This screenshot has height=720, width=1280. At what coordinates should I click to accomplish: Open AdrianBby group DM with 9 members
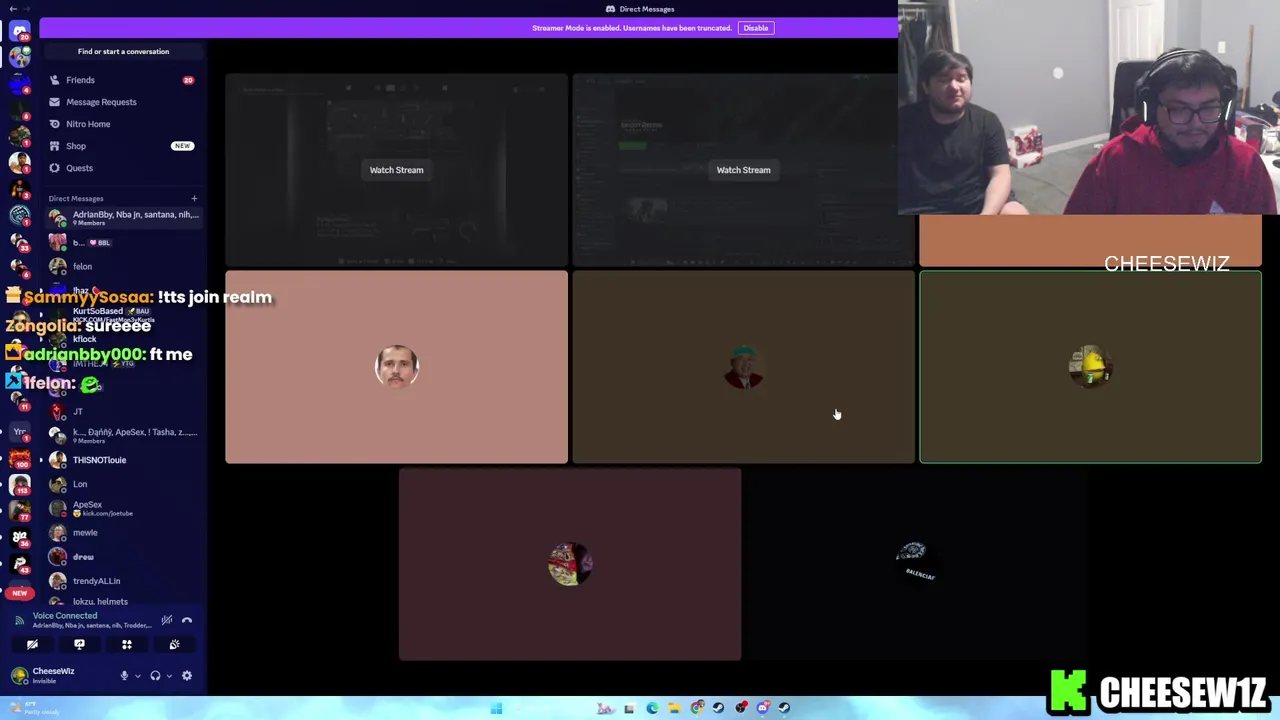(x=124, y=218)
